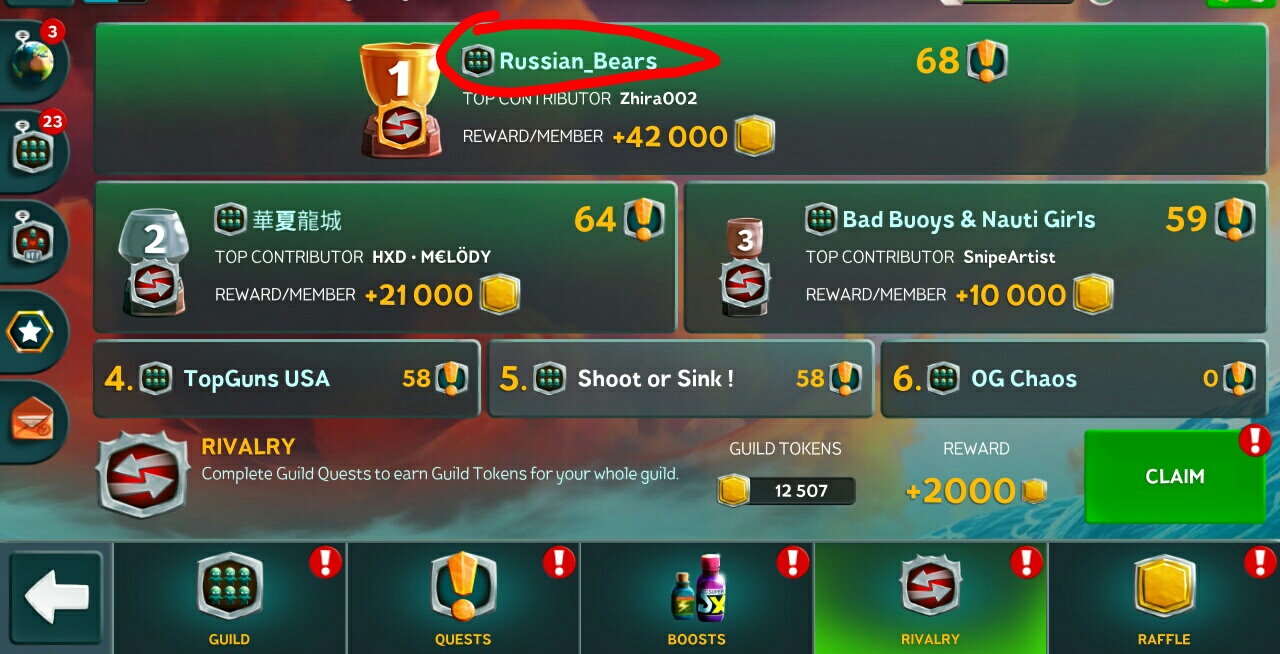Open guild chat icon with 23 notifications

click(x=33, y=152)
